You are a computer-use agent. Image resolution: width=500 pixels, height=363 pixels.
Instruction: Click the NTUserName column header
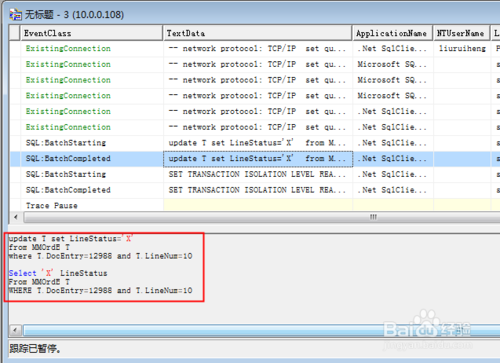[x=462, y=33]
